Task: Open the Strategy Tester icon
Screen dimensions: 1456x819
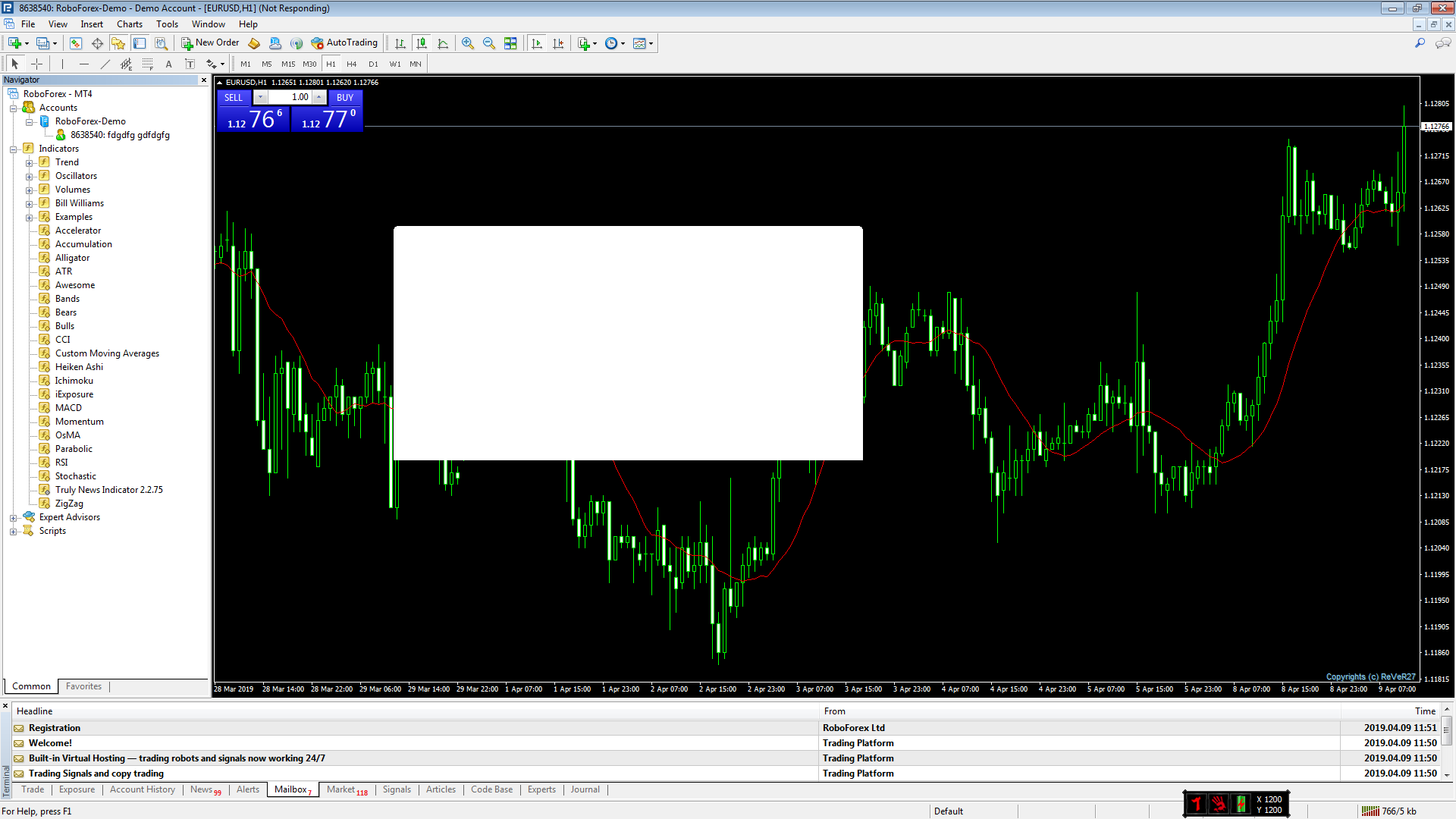Action: tap(161, 43)
